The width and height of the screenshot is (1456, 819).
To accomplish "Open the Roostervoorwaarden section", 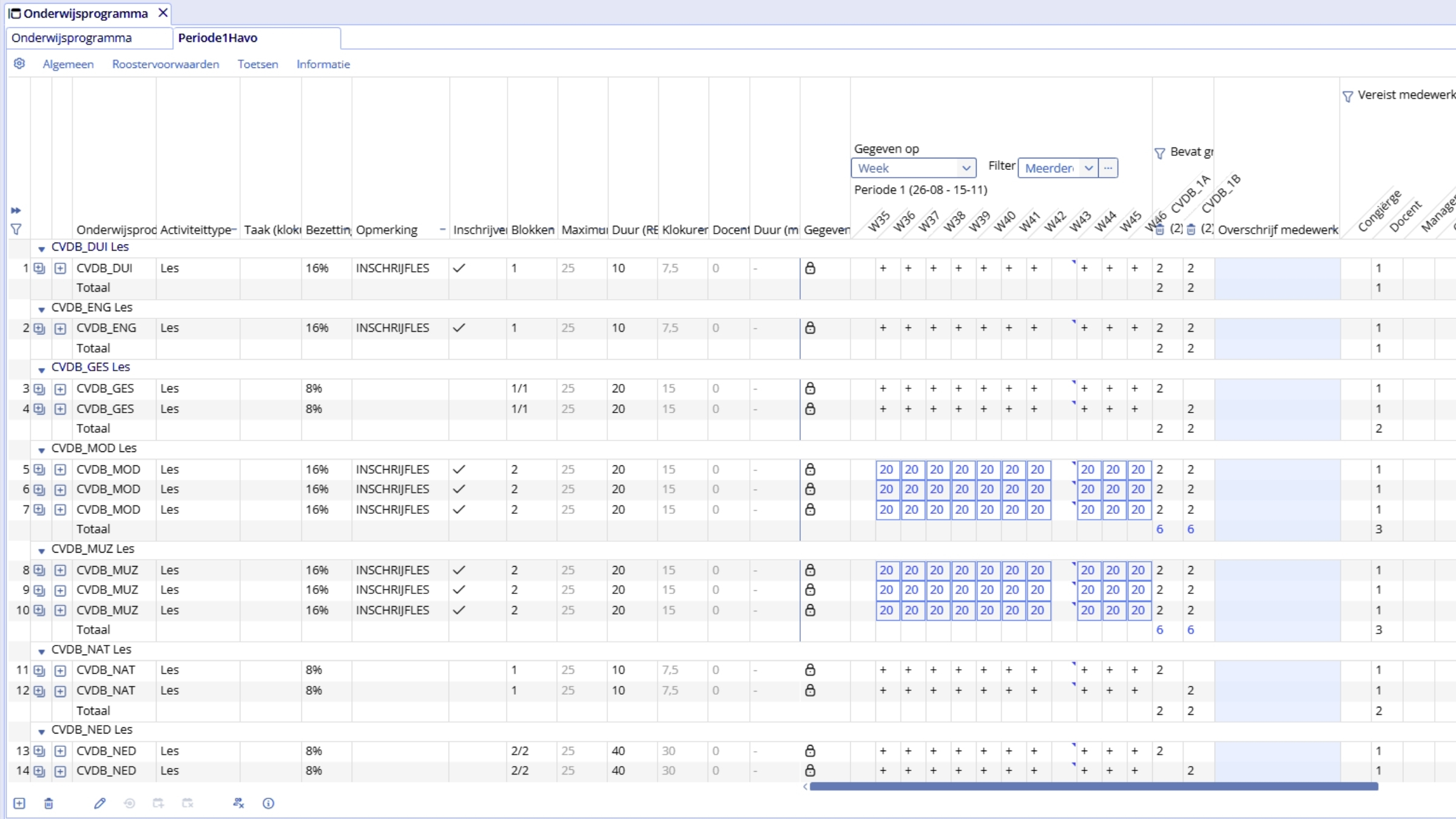I will coord(166,64).
